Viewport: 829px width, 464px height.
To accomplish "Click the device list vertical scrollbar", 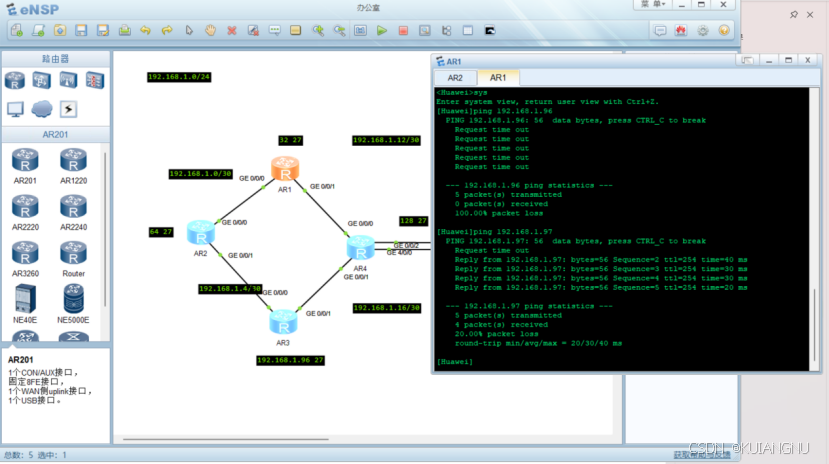I will [x=106, y=229].
